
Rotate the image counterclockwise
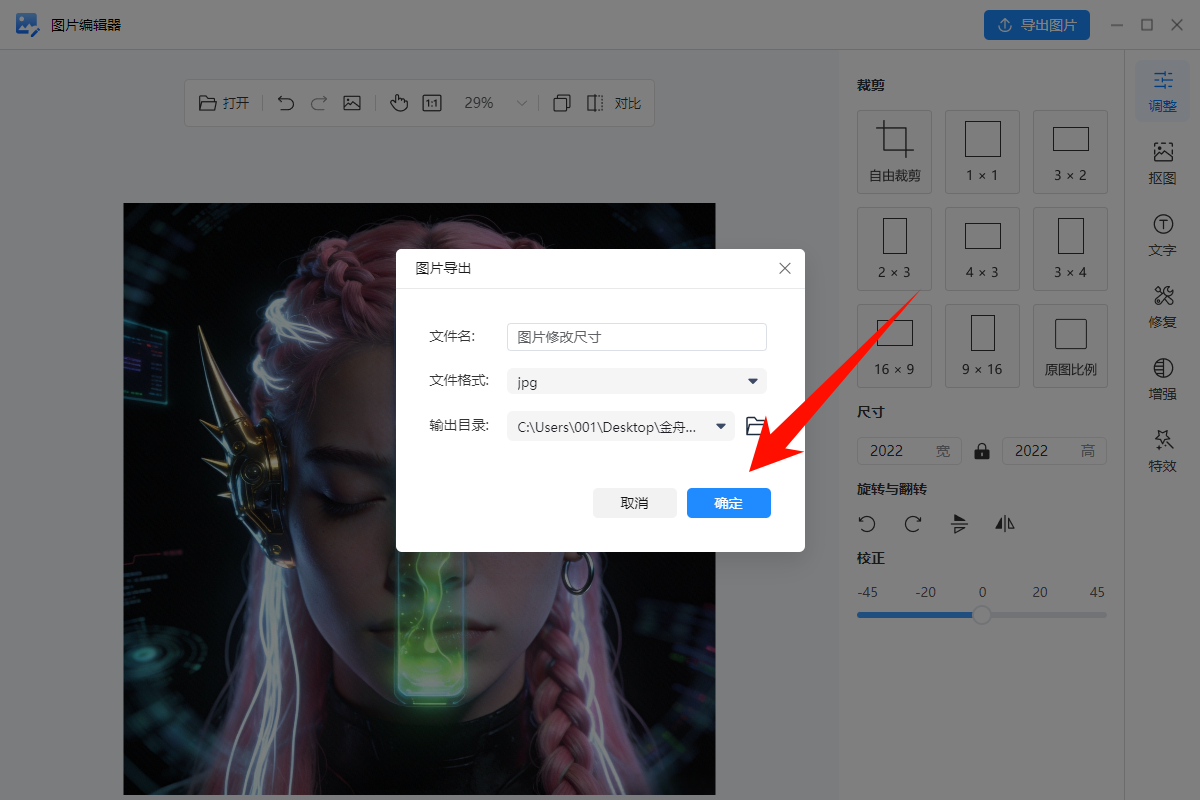coord(867,523)
